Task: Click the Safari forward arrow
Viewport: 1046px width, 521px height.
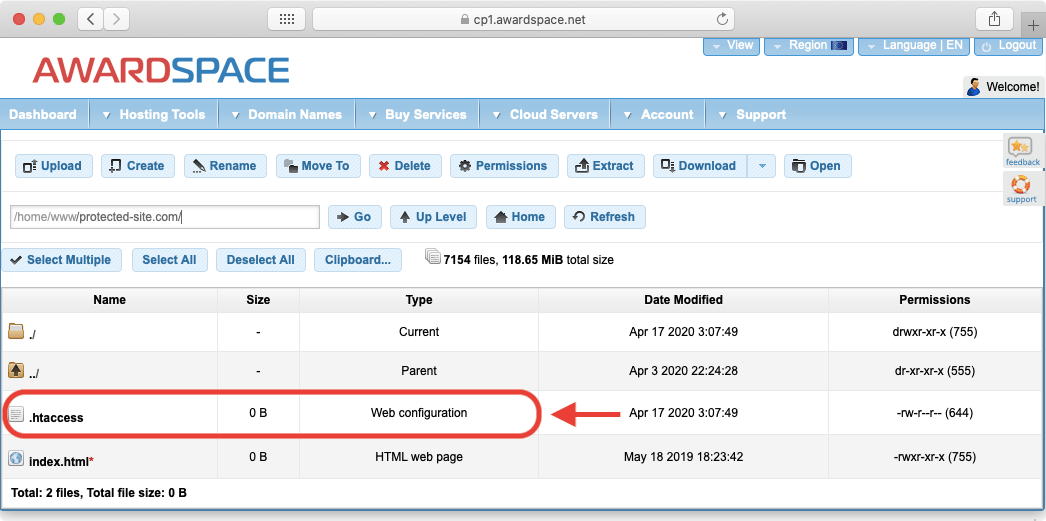Action: point(117,19)
